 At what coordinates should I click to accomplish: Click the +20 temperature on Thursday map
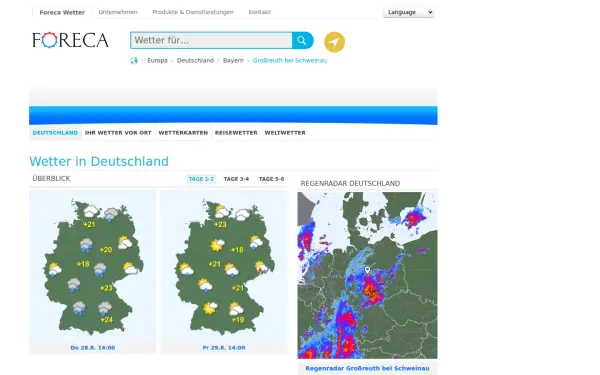click(106, 250)
